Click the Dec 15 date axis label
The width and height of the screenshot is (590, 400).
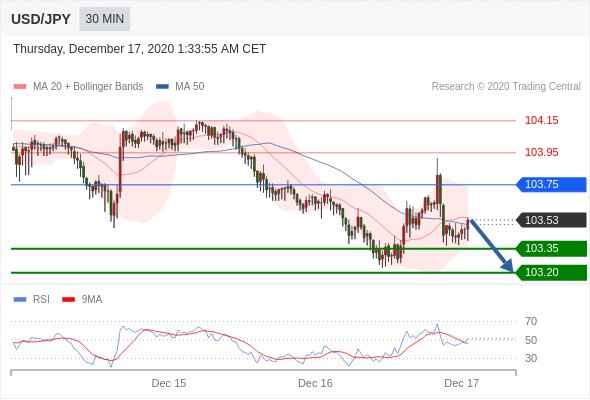[x=169, y=383]
